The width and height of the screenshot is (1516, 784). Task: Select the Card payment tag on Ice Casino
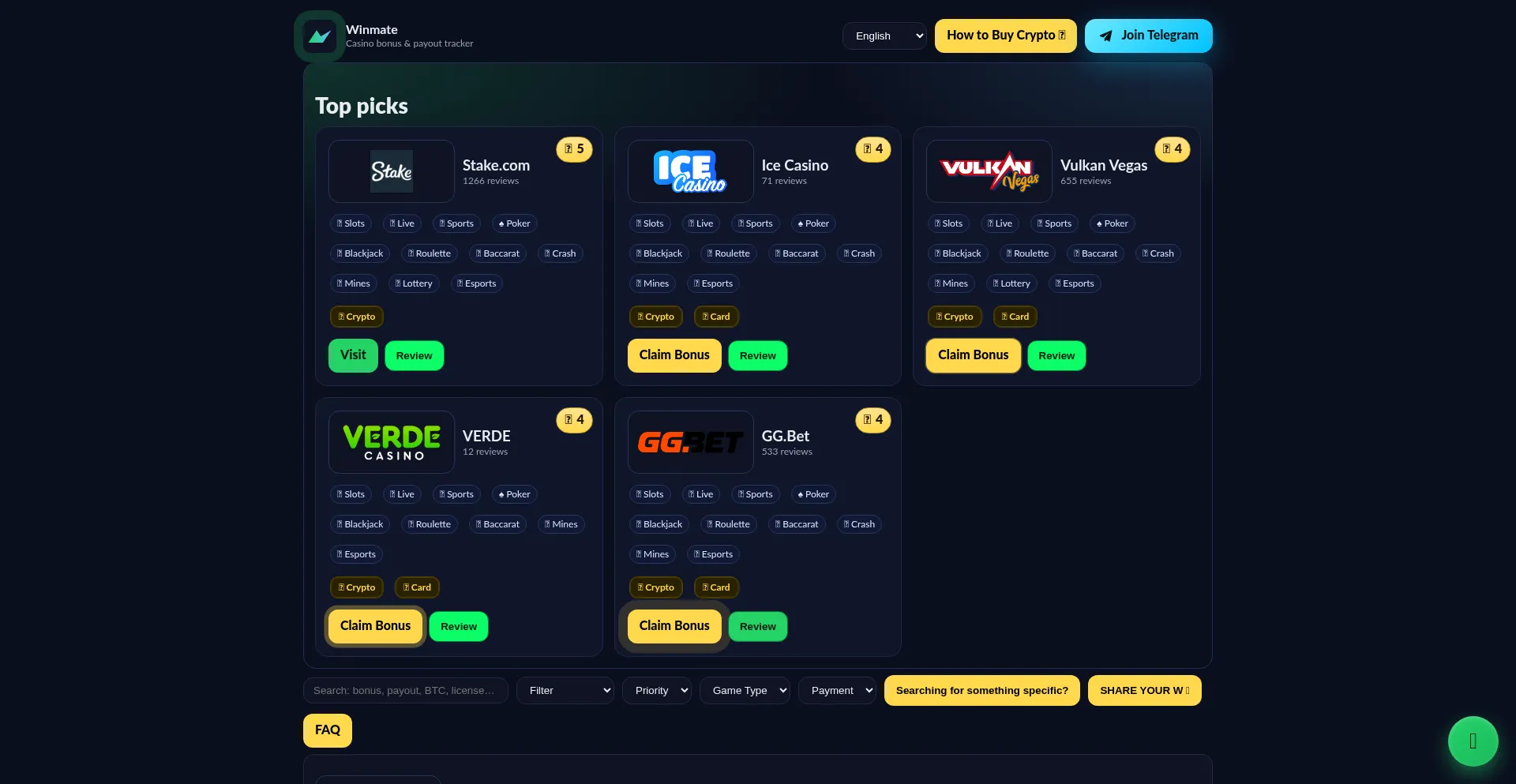tap(716, 317)
